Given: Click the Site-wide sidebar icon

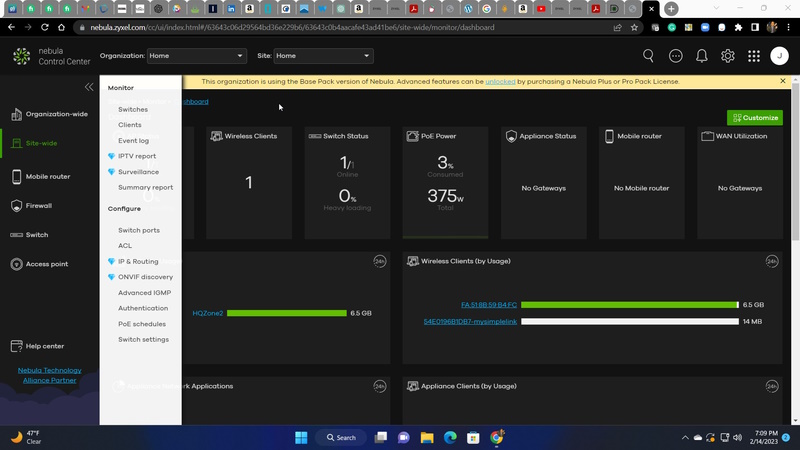Looking at the screenshot, I should point(16,143).
